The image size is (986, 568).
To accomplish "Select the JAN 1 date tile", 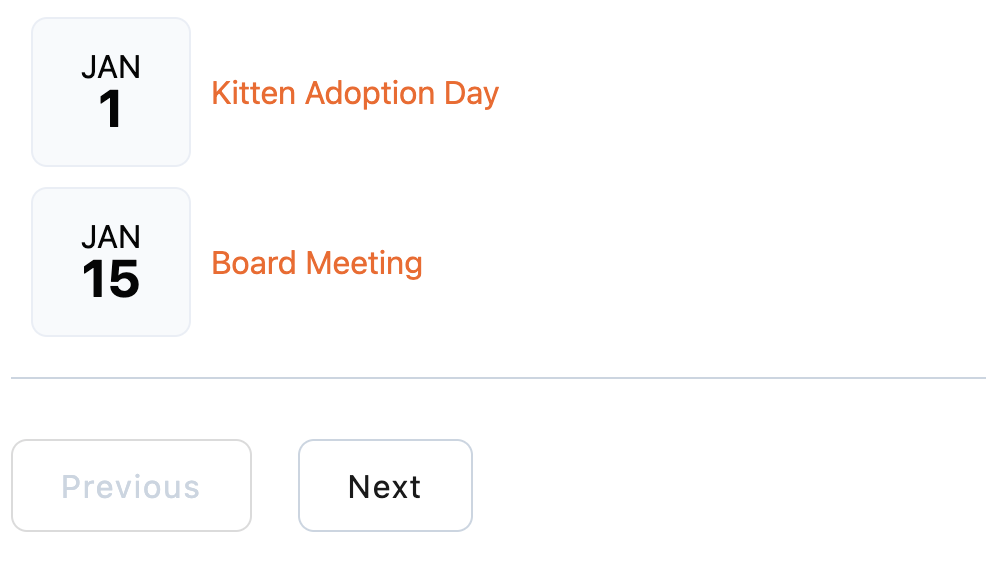I will (x=111, y=92).
